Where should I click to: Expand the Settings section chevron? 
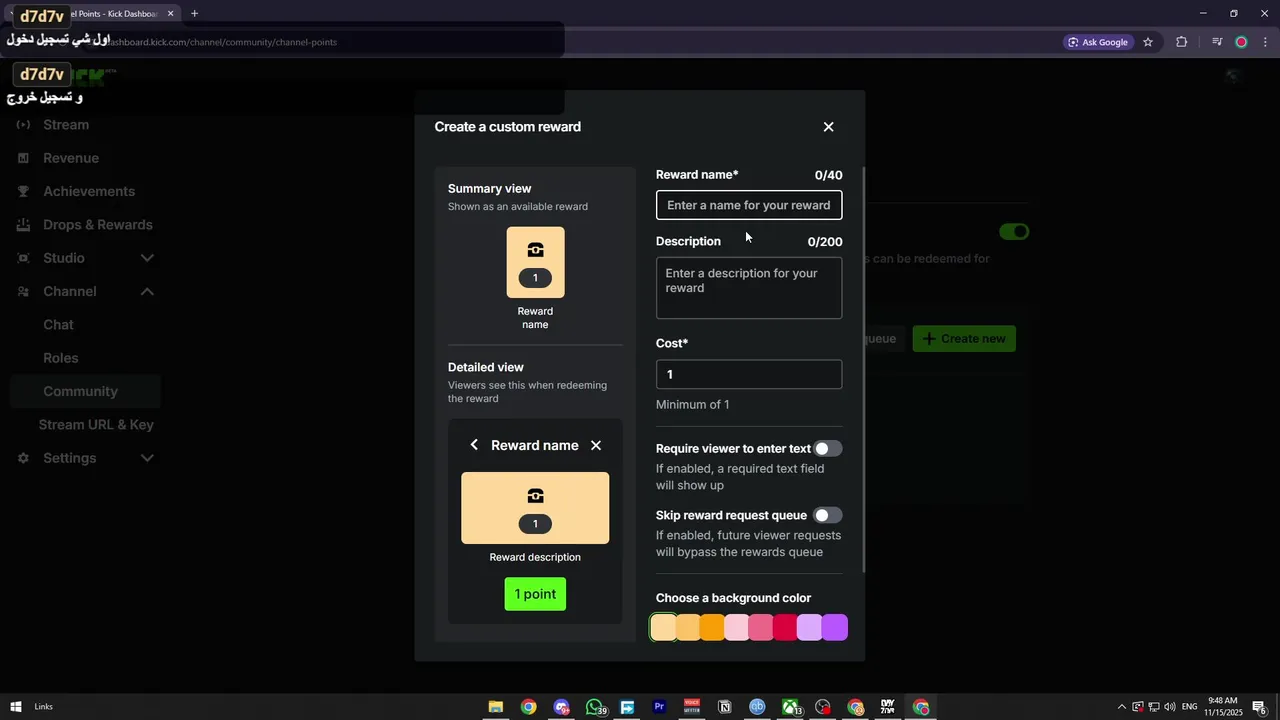(147, 458)
